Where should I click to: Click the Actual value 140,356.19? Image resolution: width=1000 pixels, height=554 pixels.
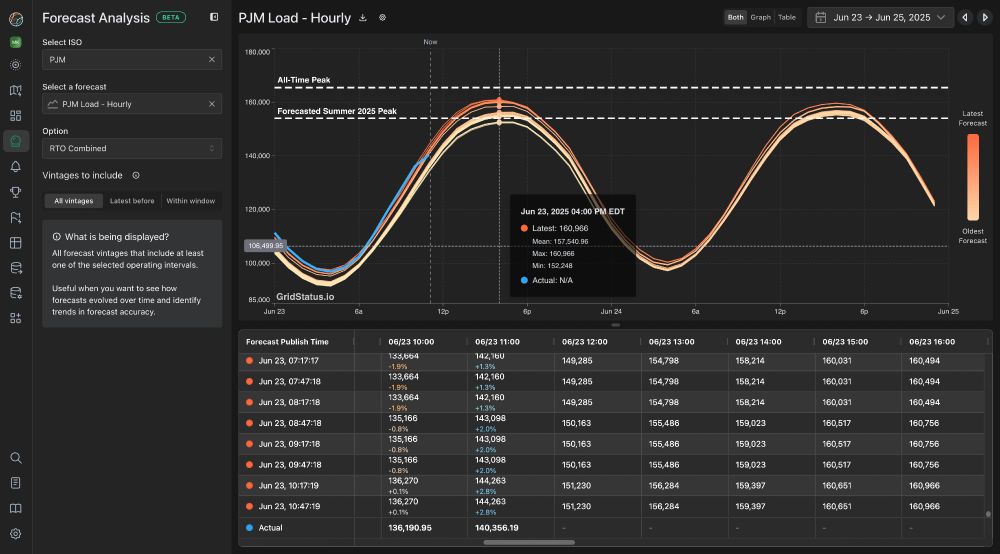(x=496, y=528)
